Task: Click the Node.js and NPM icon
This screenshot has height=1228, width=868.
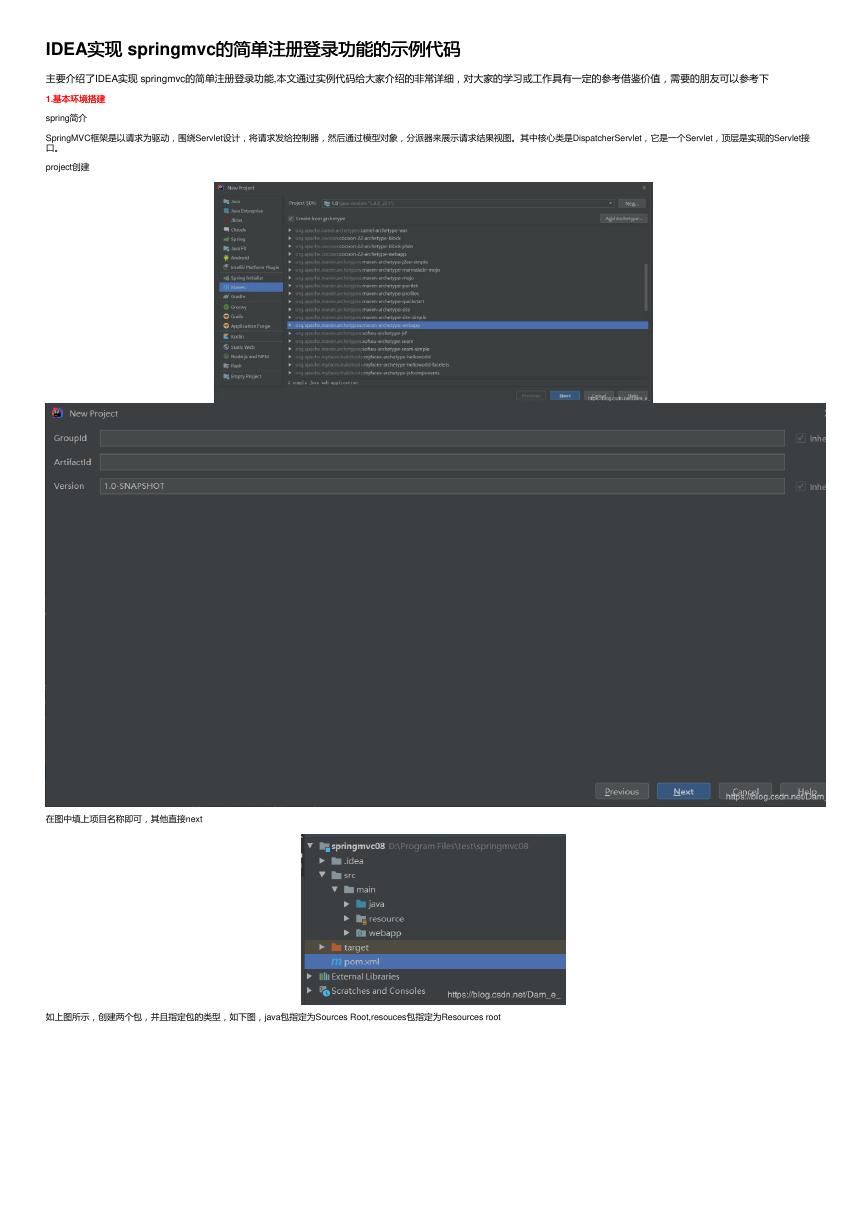Action: 227,356
